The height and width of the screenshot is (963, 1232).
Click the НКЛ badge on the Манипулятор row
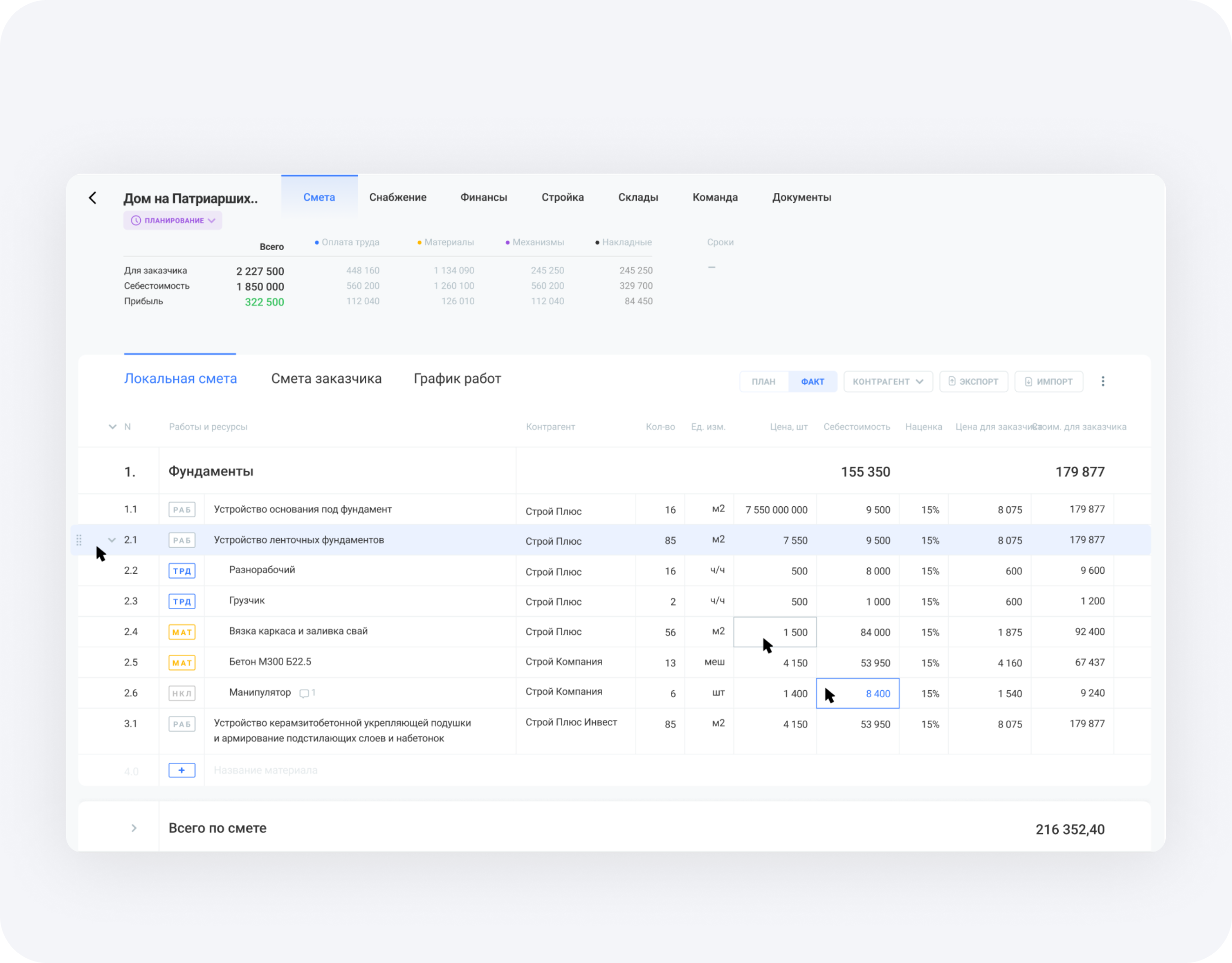coord(182,693)
